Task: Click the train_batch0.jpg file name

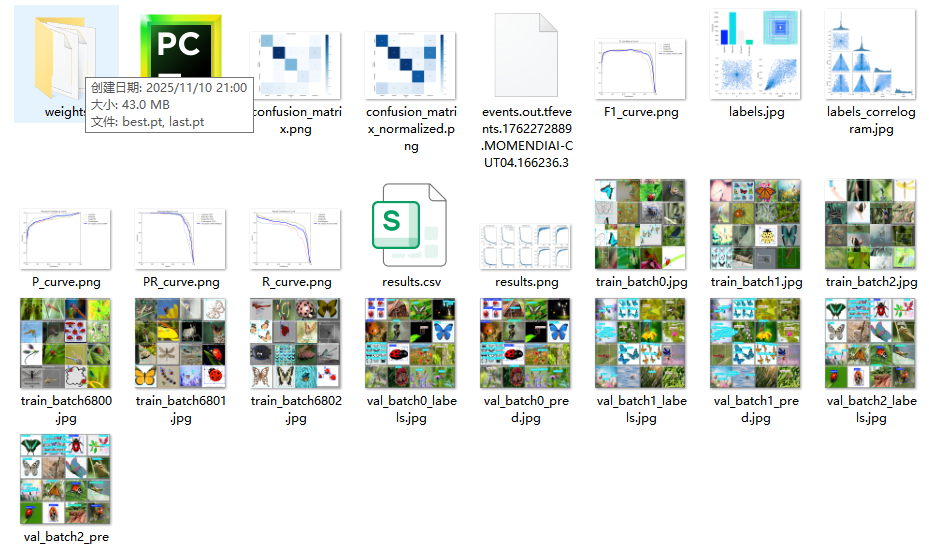Action: click(x=641, y=282)
